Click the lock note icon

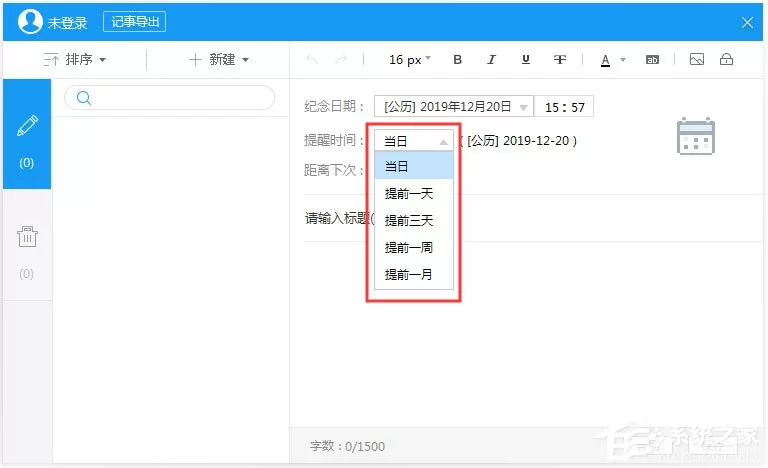(x=726, y=59)
